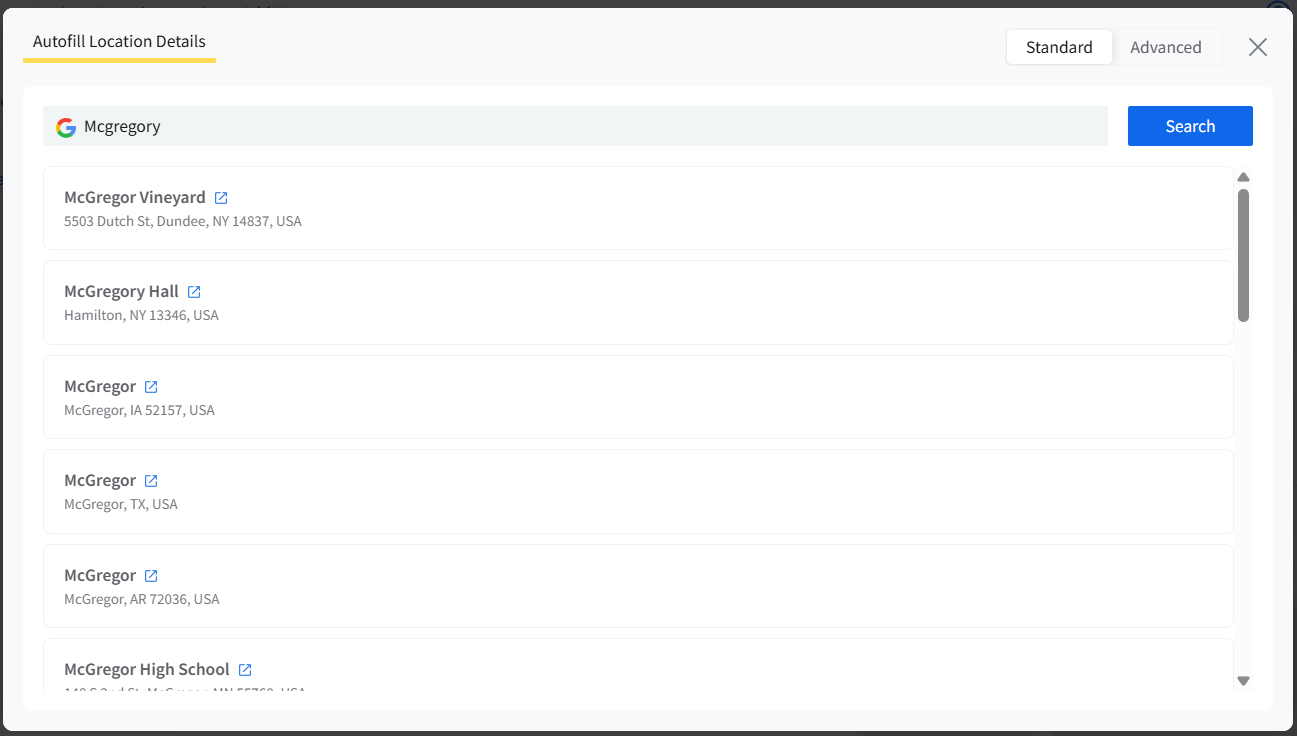This screenshot has width=1297, height=736.
Task: Click the results list scrollbar thumb
Action: (1244, 255)
